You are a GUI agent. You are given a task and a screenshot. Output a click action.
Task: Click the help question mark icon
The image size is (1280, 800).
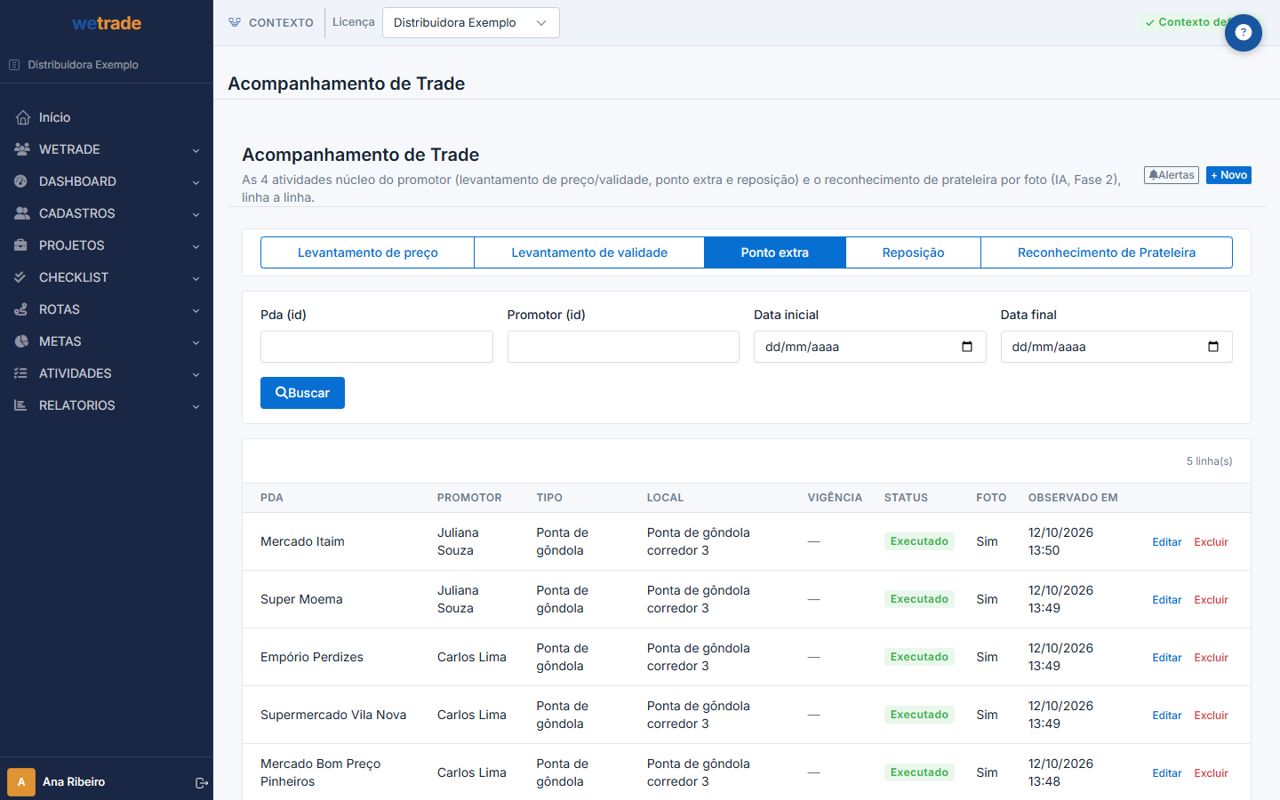pyautogui.click(x=1243, y=32)
